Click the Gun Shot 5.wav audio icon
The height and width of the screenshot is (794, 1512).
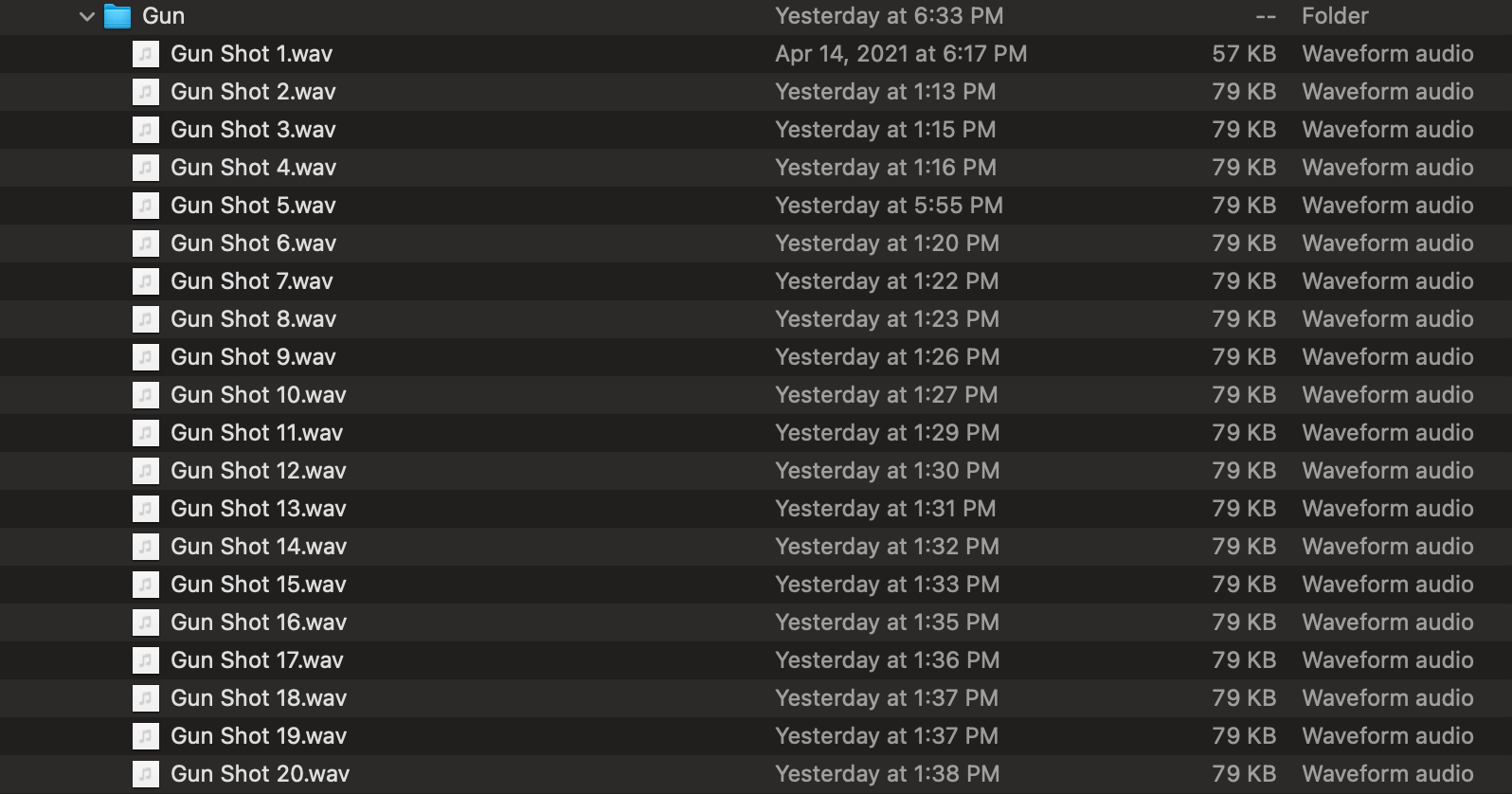(145, 206)
